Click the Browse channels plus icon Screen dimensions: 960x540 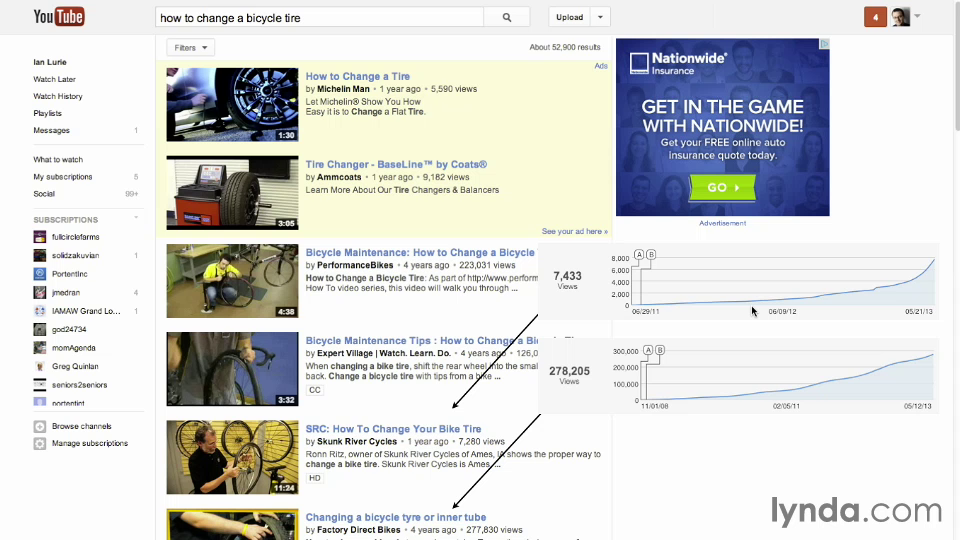point(40,426)
